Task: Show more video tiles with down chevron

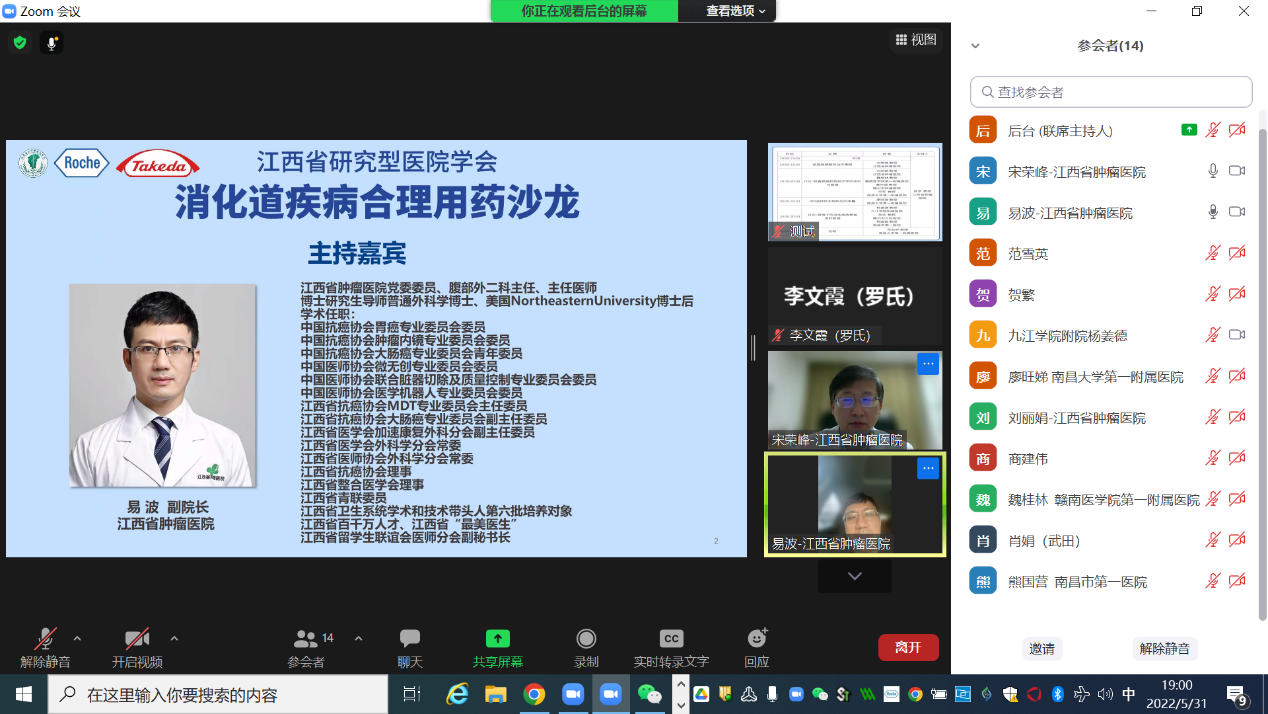Action: point(854,576)
